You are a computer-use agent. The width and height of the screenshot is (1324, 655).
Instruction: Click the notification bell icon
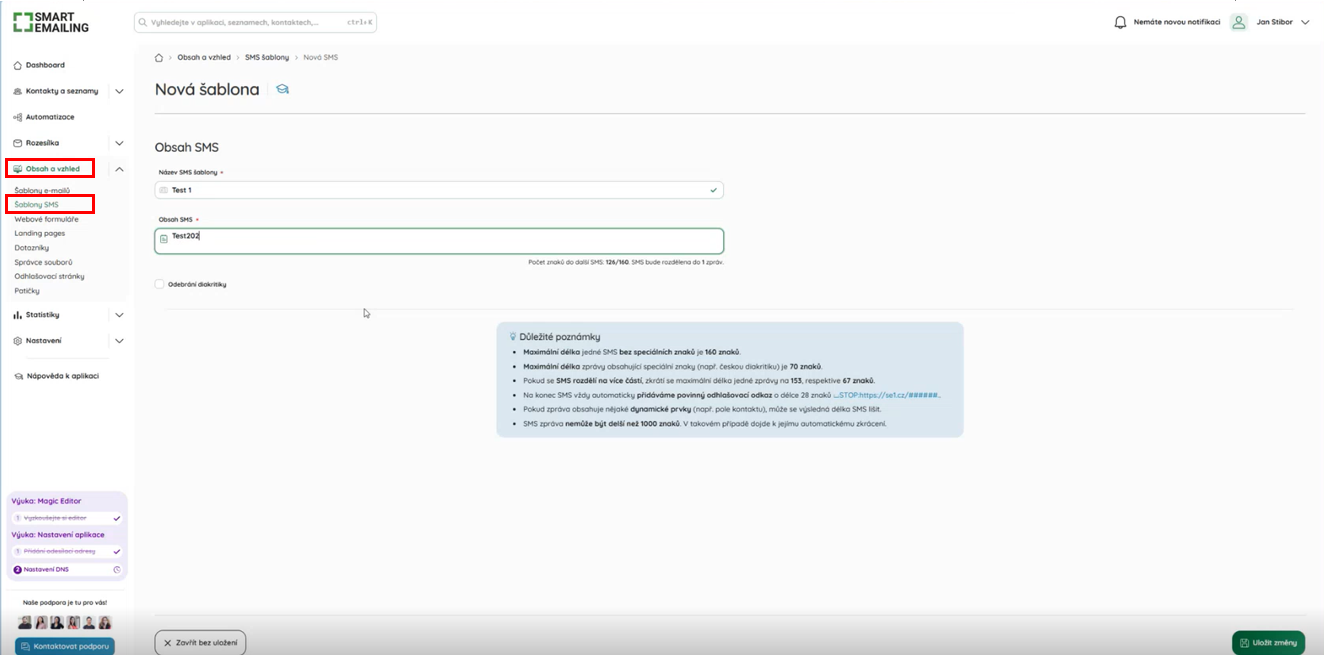pos(1120,22)
